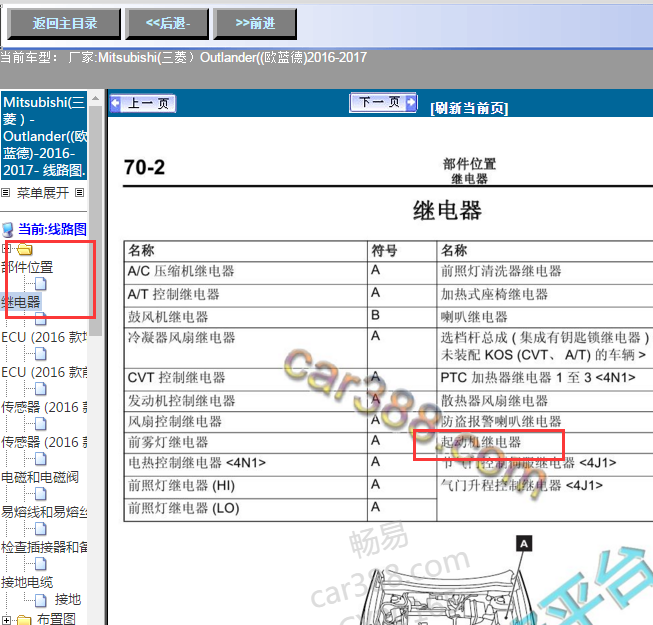Click the A/T 控制继电器 table cell
The width and height of the screenshot is (653, 625).
245,295
